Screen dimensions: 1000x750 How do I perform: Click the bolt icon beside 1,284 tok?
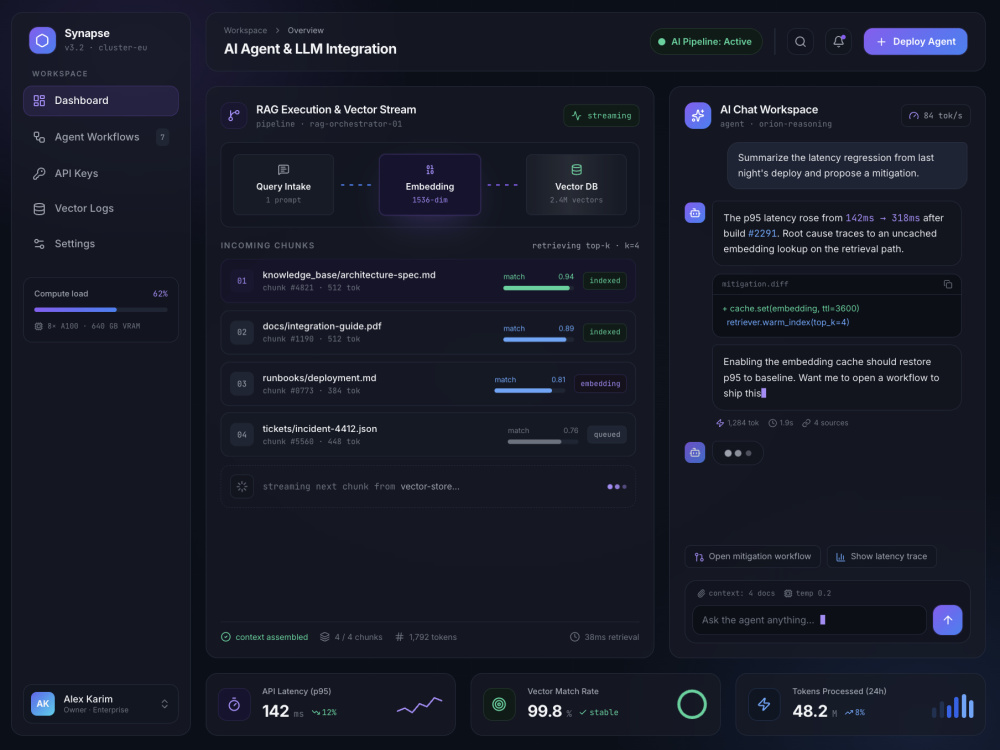720,423
